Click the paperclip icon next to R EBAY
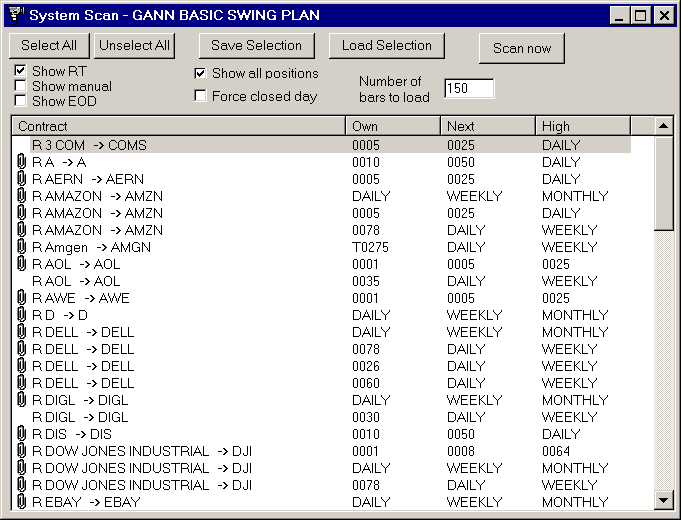This screenshot has width=681, height=520. pos(22,502)
